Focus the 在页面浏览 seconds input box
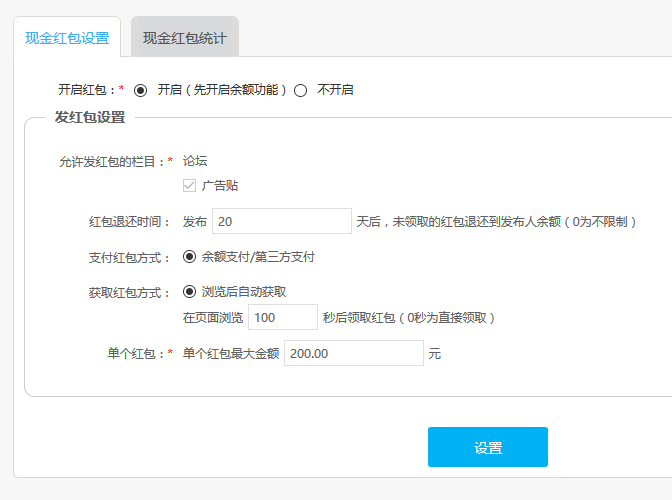 click(282, 317)
